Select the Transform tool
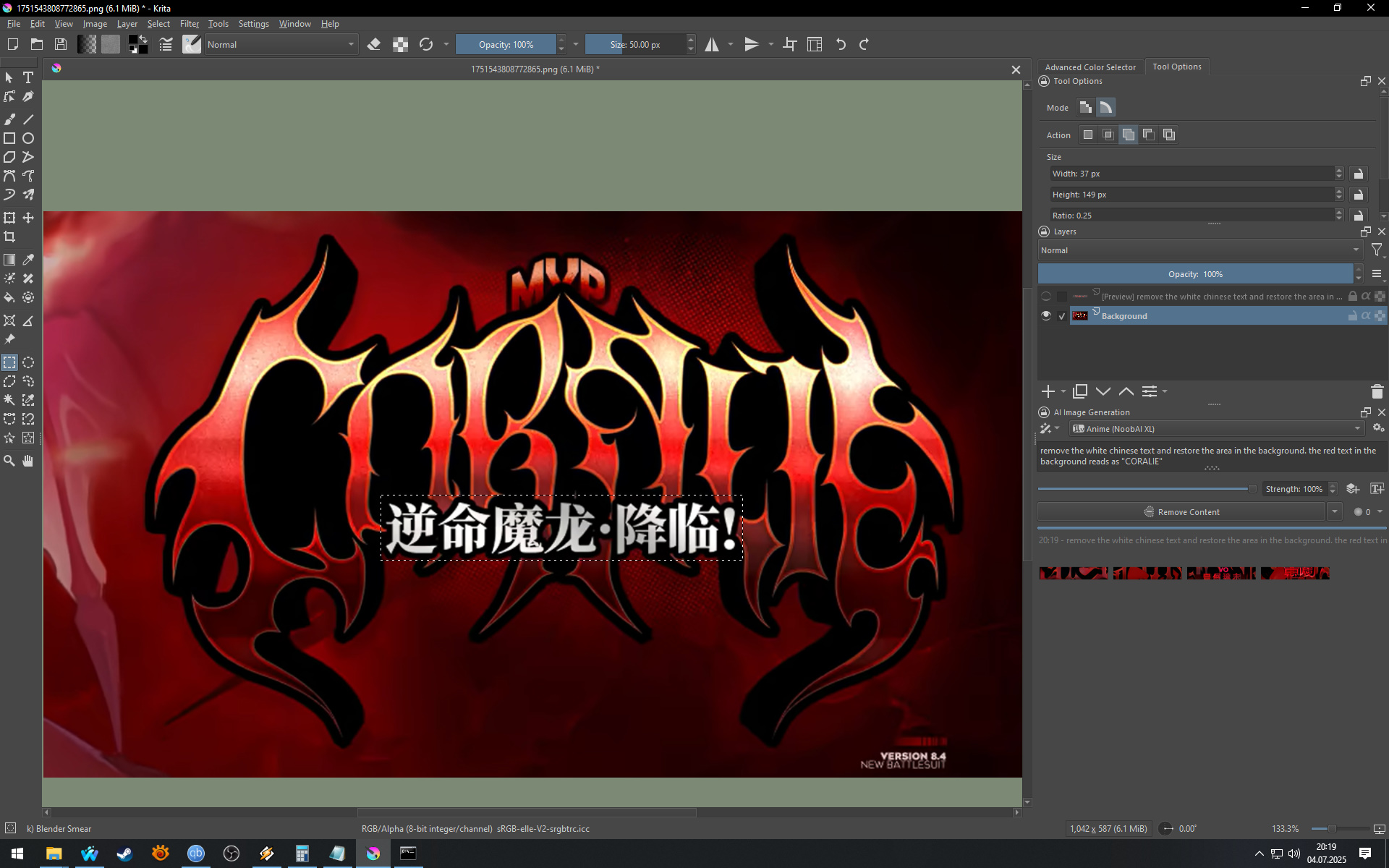 point(9,218)
